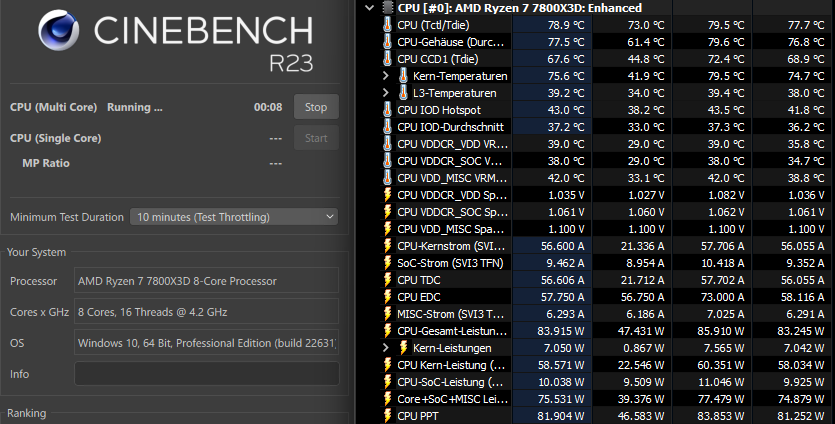Select the CPU PPT sensor row
The width and height of the screenshot is (835, 424).
click(607, 416)
